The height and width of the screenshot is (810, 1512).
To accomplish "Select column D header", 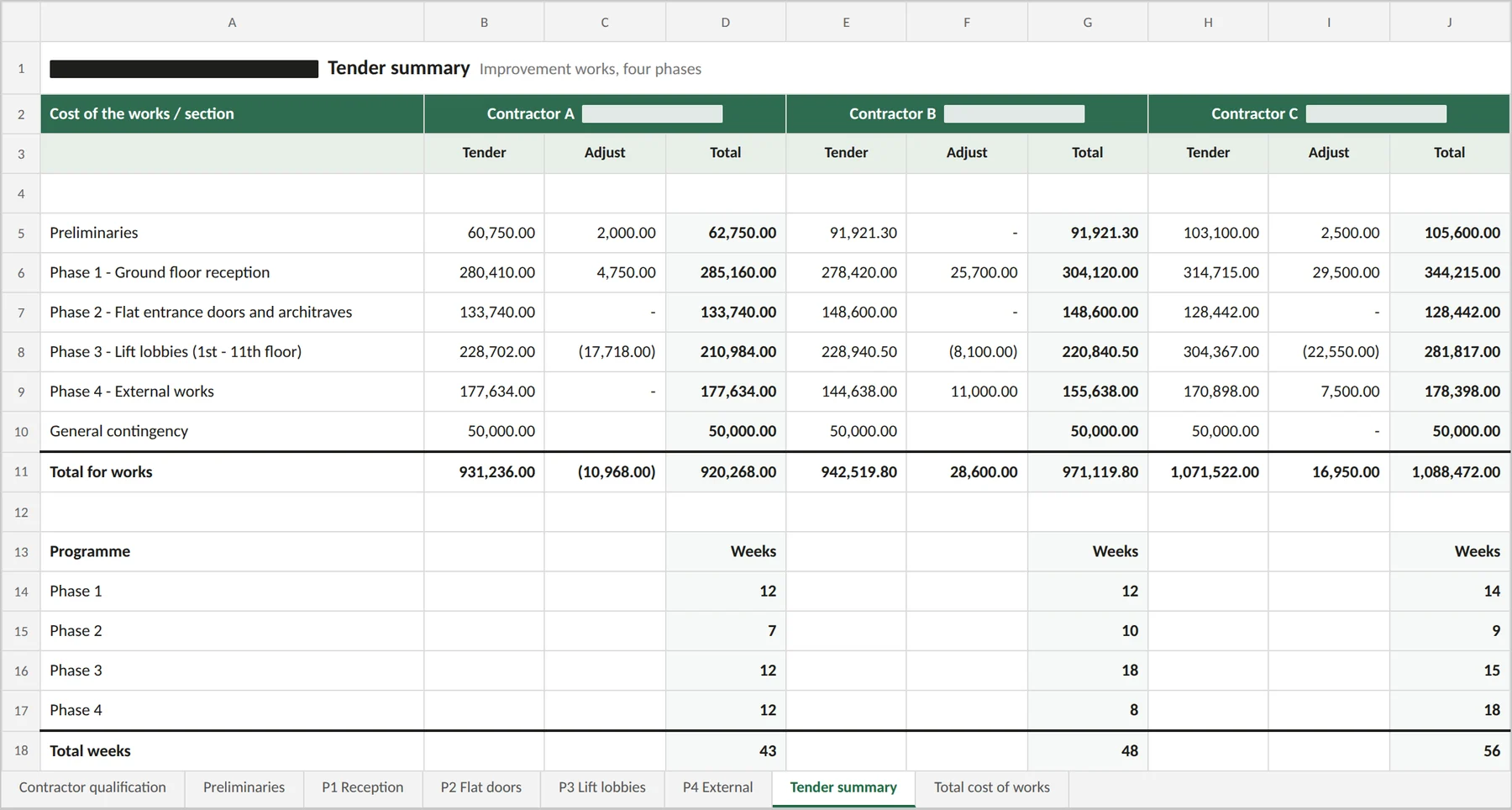I will [726, 23].
